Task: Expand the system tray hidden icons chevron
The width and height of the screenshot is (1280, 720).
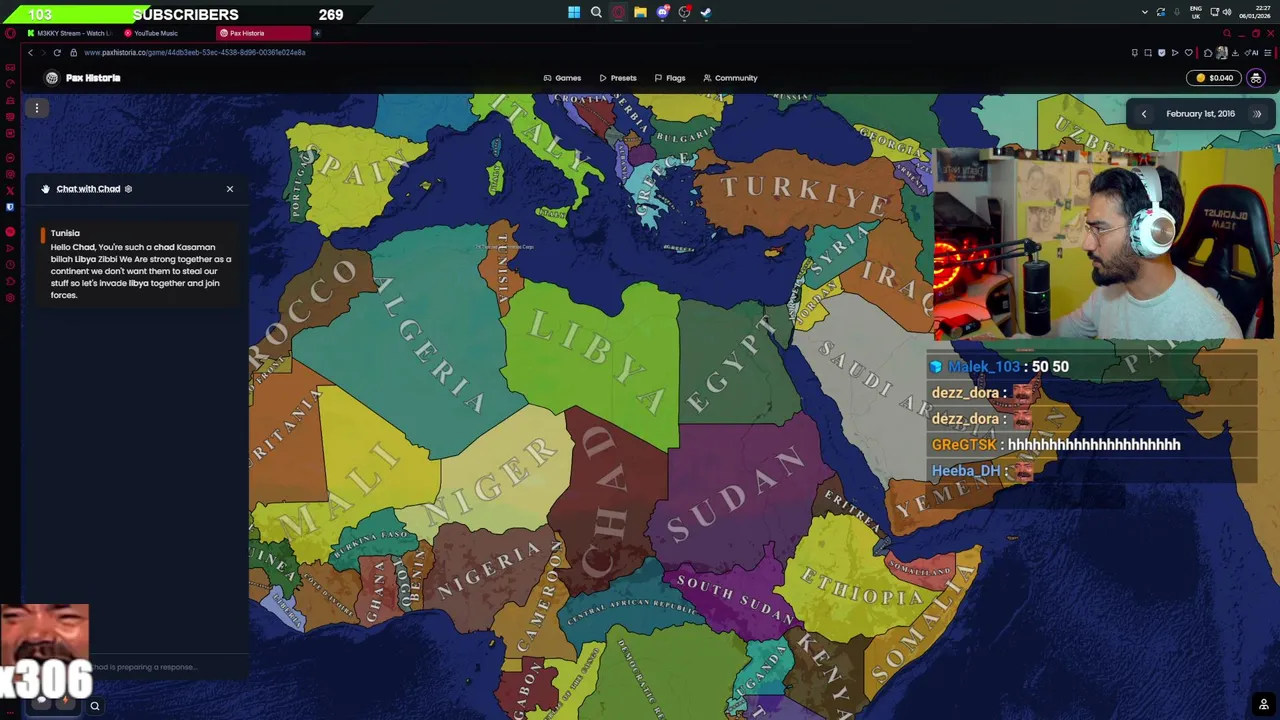Action: pos(1145,13)
